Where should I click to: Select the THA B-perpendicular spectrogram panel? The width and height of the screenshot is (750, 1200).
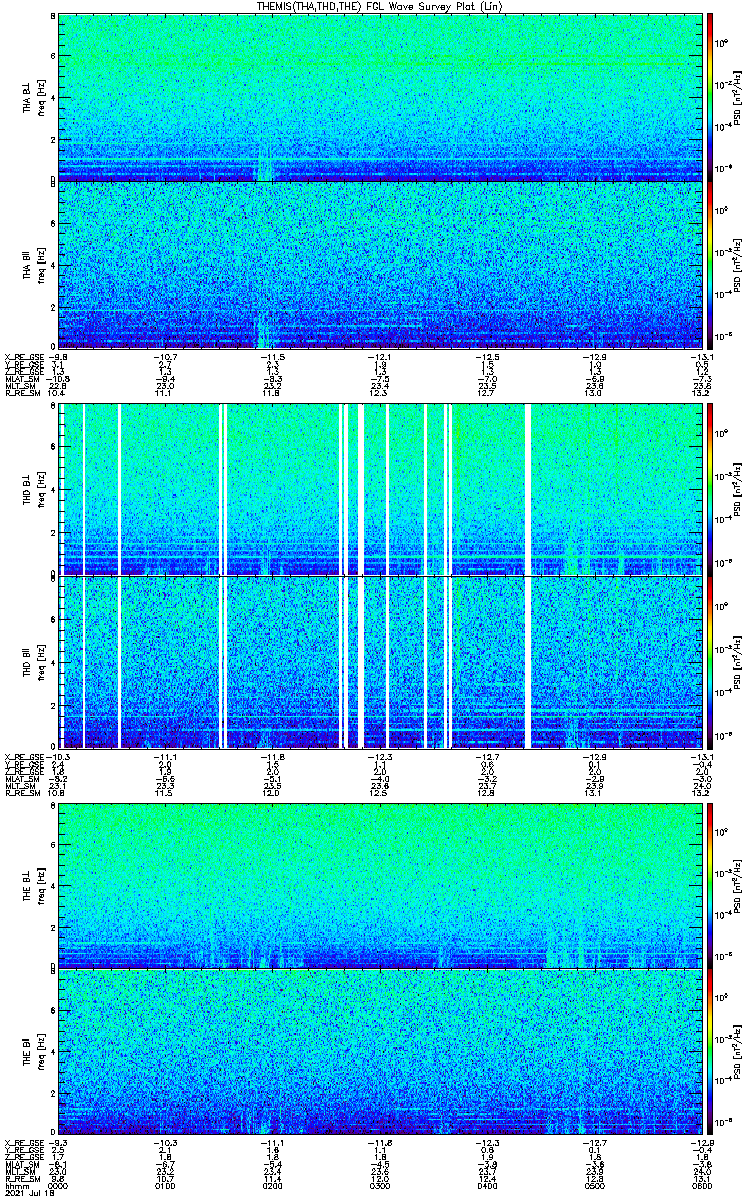point(378,97)
